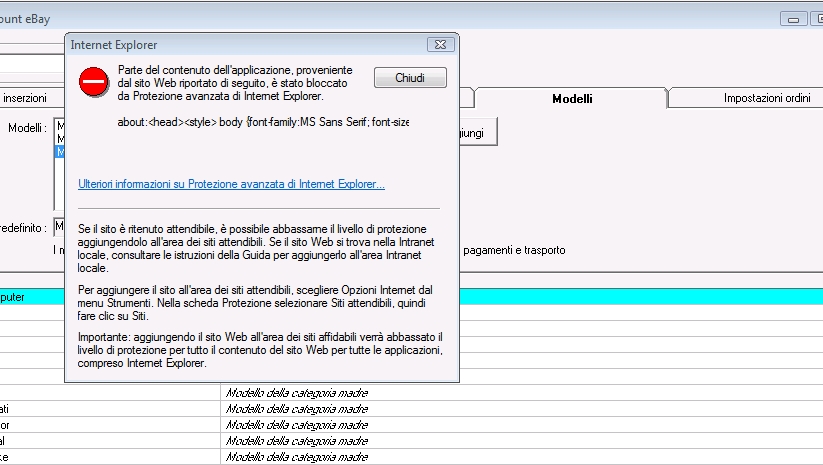
Task: Select the highlighted item in Modelli list
Action: coord(60,152)
